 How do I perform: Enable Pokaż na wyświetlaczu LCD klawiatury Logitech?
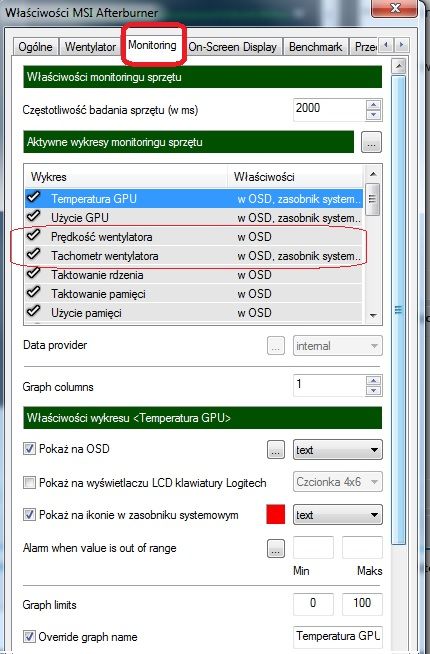point(29,483)
